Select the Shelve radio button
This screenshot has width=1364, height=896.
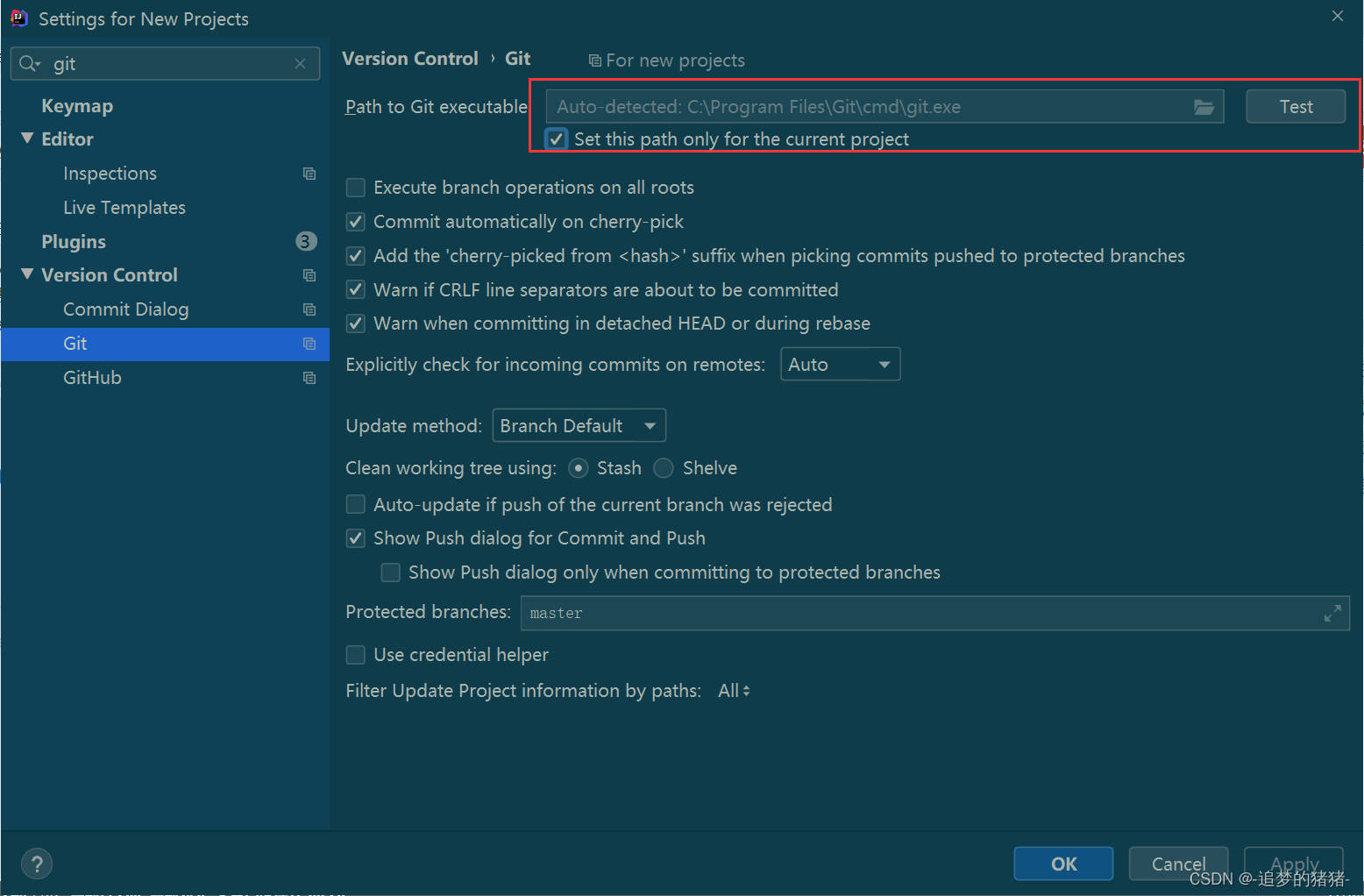click(664, 468)
